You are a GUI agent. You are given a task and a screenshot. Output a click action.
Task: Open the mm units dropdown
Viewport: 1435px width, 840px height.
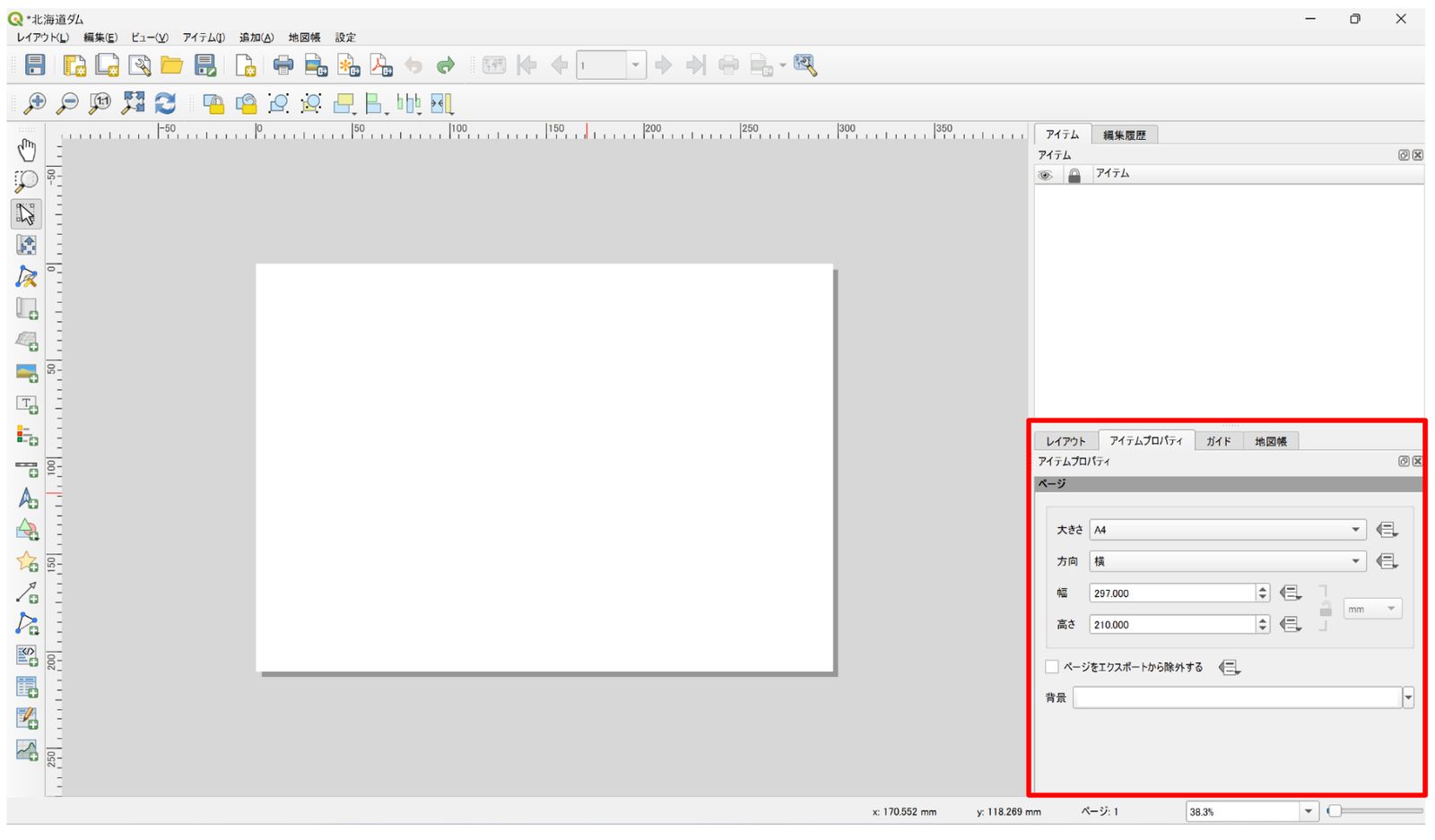click(x=1372, y=609)
